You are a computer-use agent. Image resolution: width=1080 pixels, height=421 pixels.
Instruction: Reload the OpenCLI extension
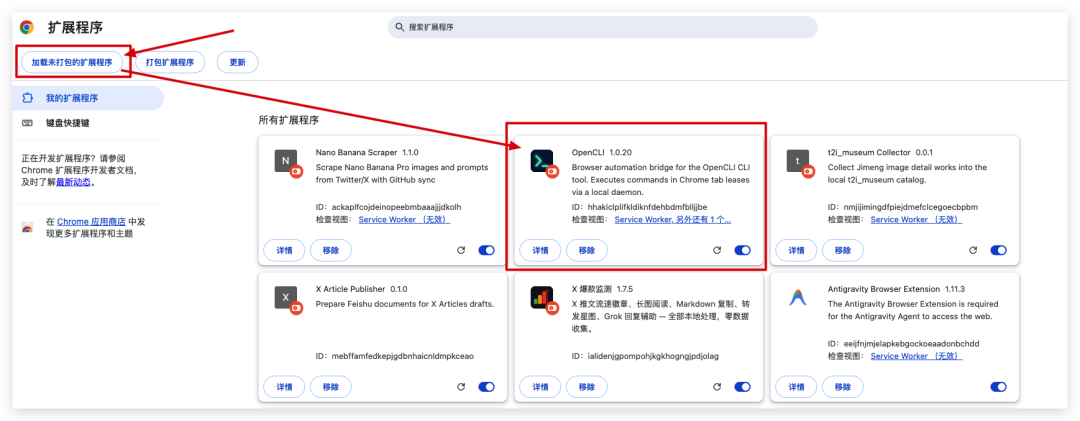coord(717,251)
